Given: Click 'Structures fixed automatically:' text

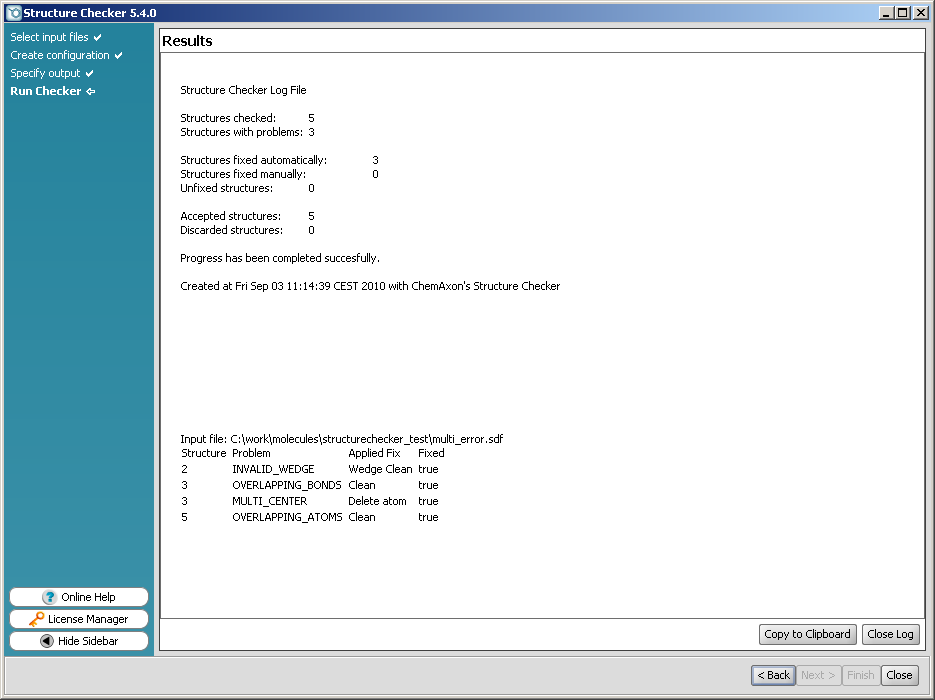Looking at the screenshot, I should (253, 160).
